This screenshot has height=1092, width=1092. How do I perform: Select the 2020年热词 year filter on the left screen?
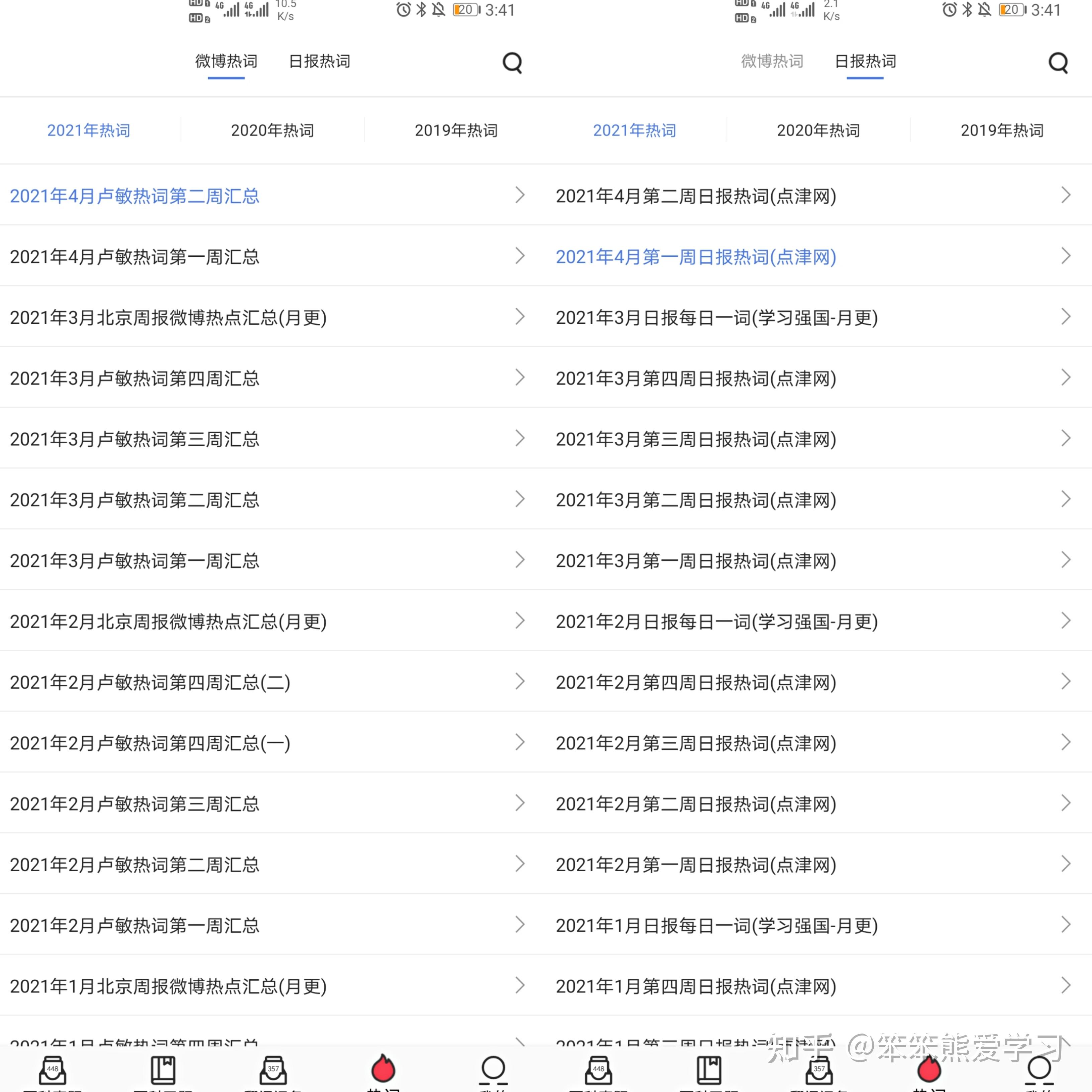pos(272,130)
